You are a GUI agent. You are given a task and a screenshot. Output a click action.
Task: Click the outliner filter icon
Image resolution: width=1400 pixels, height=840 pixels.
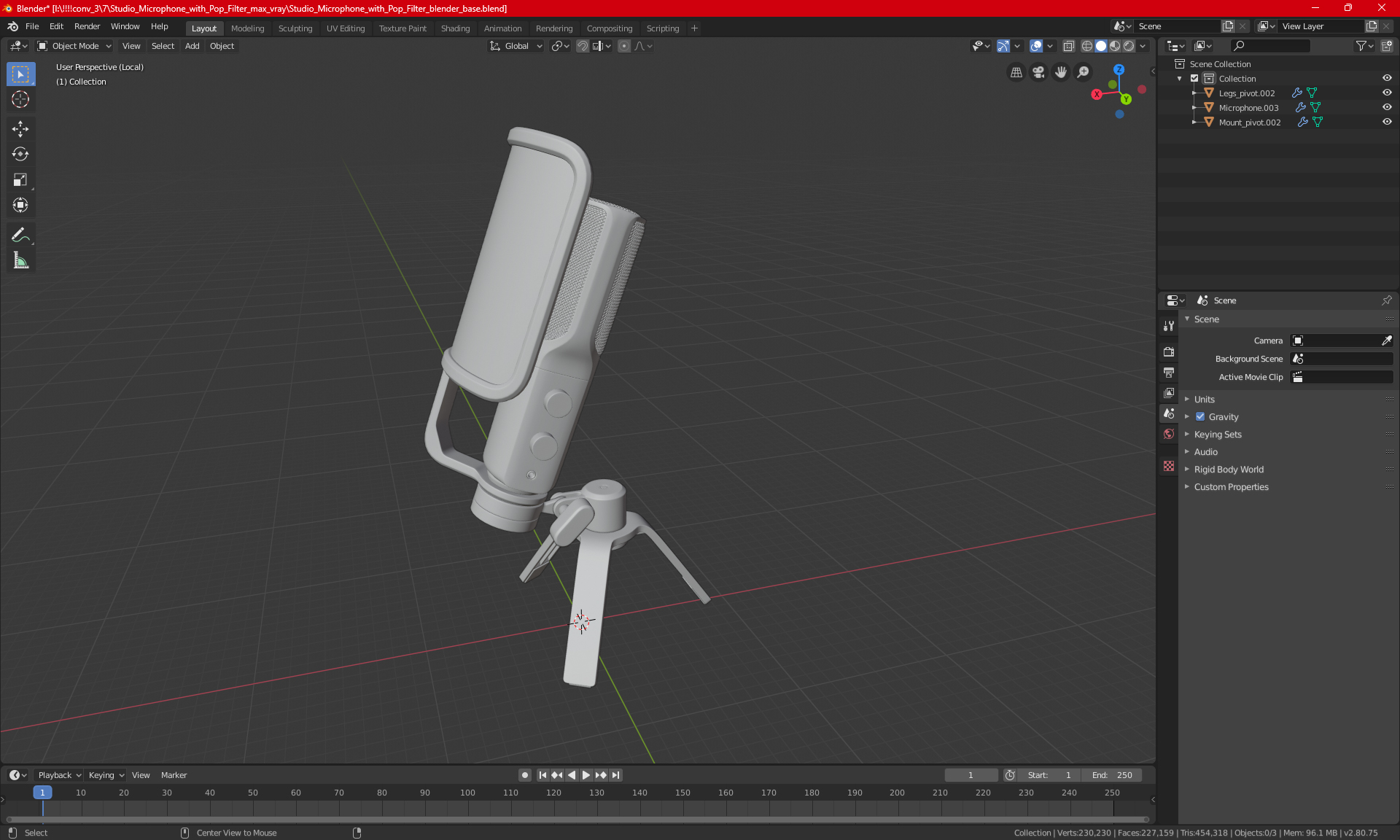pos(1364,46)
